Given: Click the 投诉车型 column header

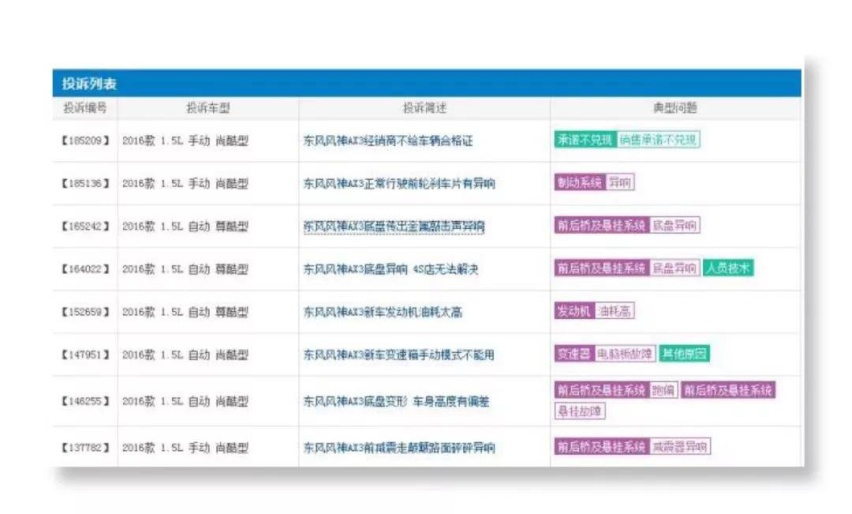Looking at the screenshot, I should click(x=208, y=108).
